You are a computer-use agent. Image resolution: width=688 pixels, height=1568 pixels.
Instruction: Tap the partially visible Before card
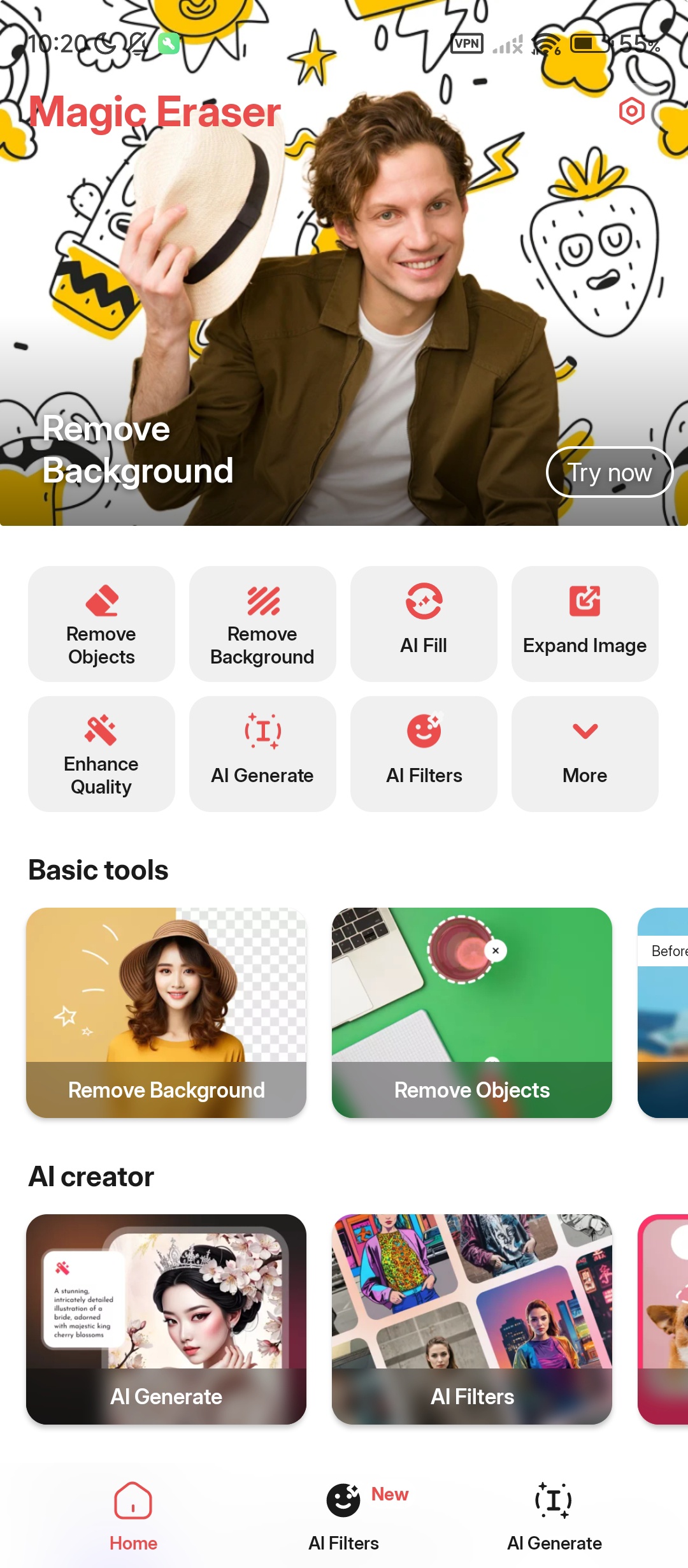663,1013
